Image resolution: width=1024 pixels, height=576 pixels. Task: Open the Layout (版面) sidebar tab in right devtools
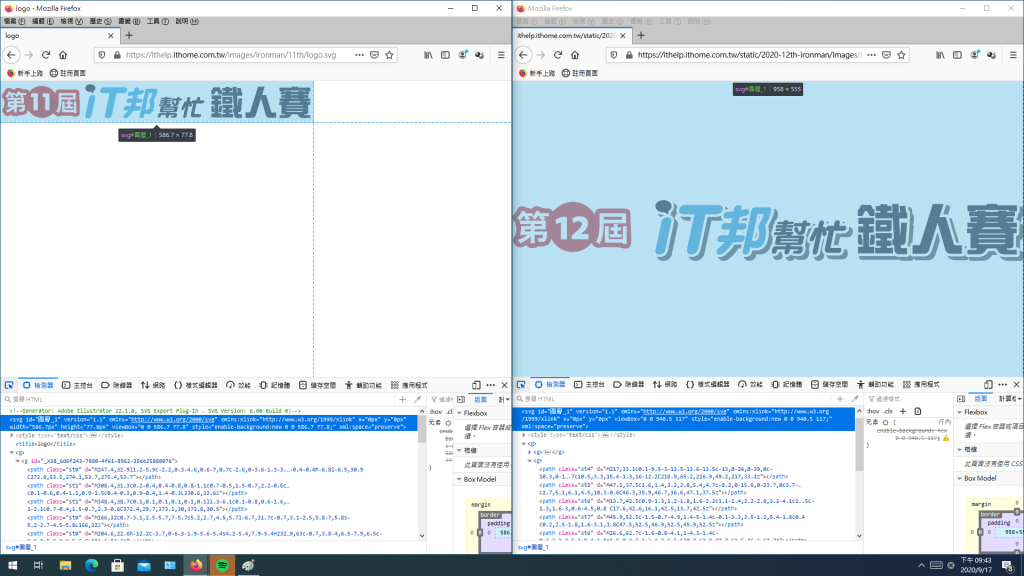click(x=980, y=398)
